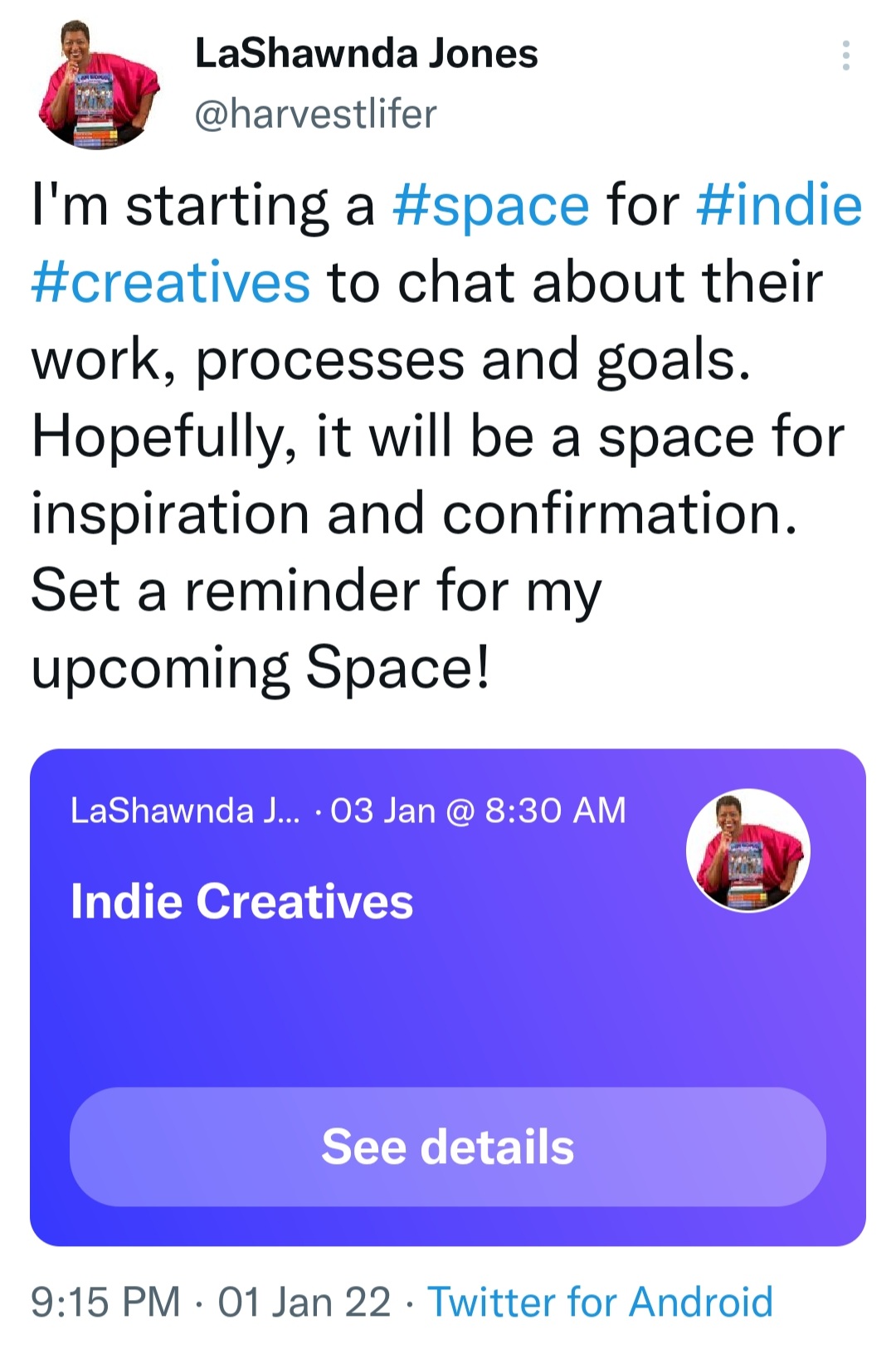Tap the @harvestlifer handle
Image resolution: width=896 pixels, height=1354 pixels.
click(315, 114)
